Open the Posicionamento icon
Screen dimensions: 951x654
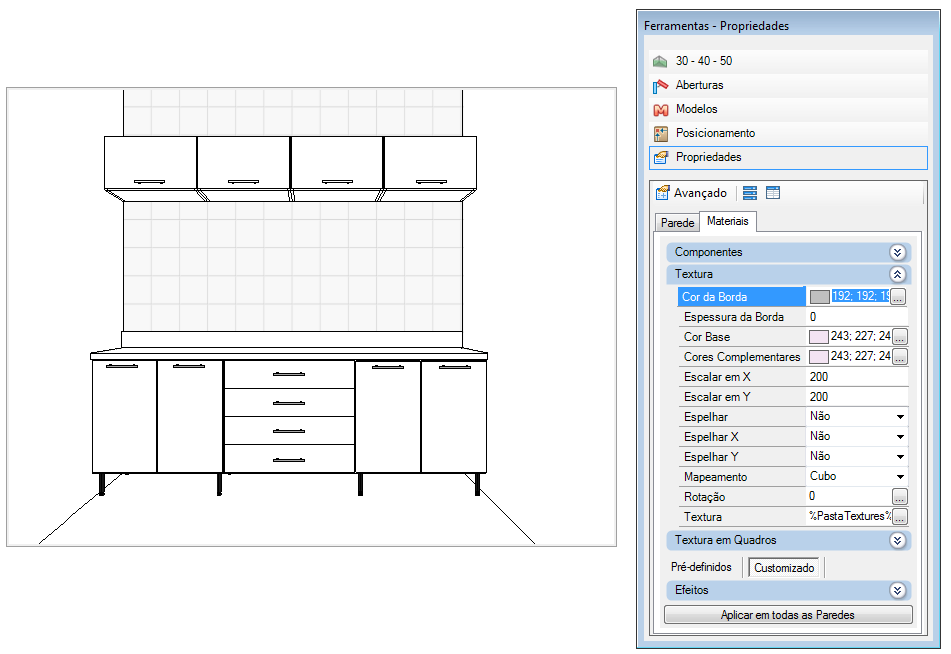pos(660,133)
